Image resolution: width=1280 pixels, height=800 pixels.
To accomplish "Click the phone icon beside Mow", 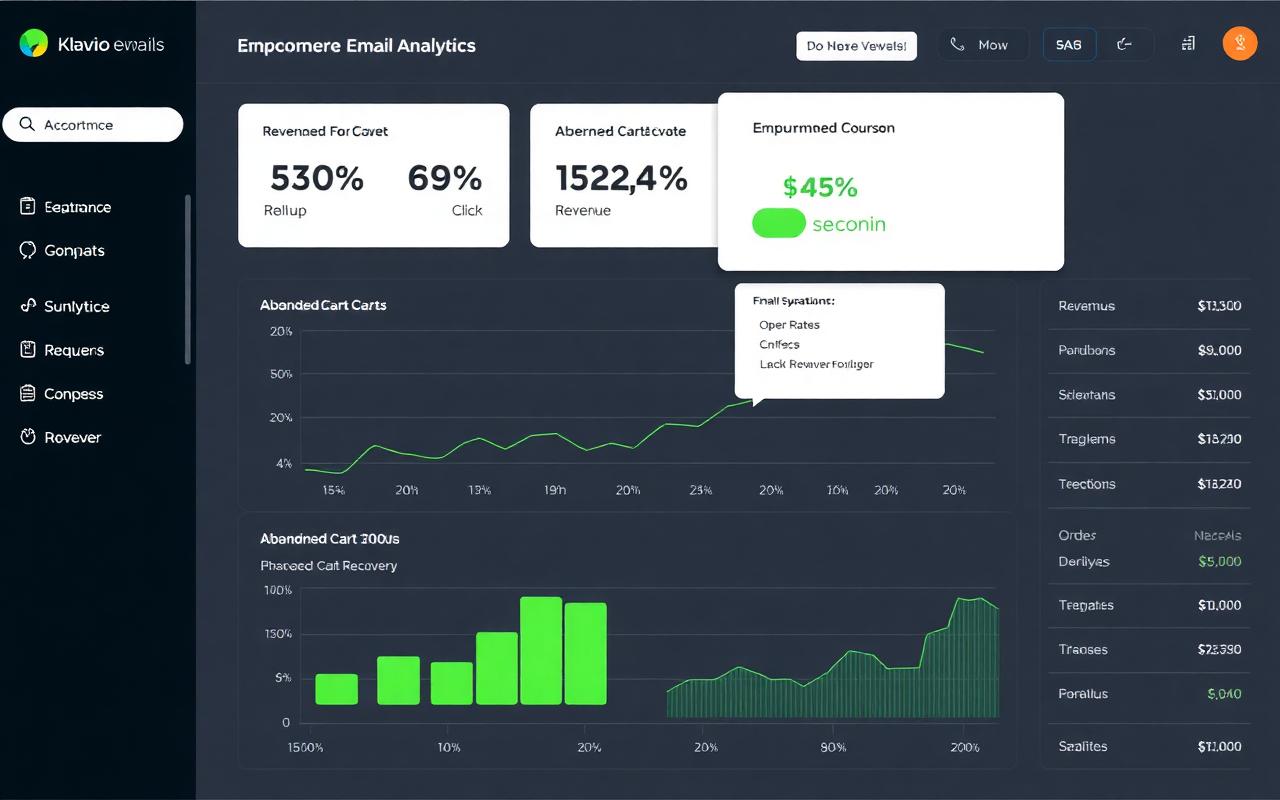I will tap(957, 44).
